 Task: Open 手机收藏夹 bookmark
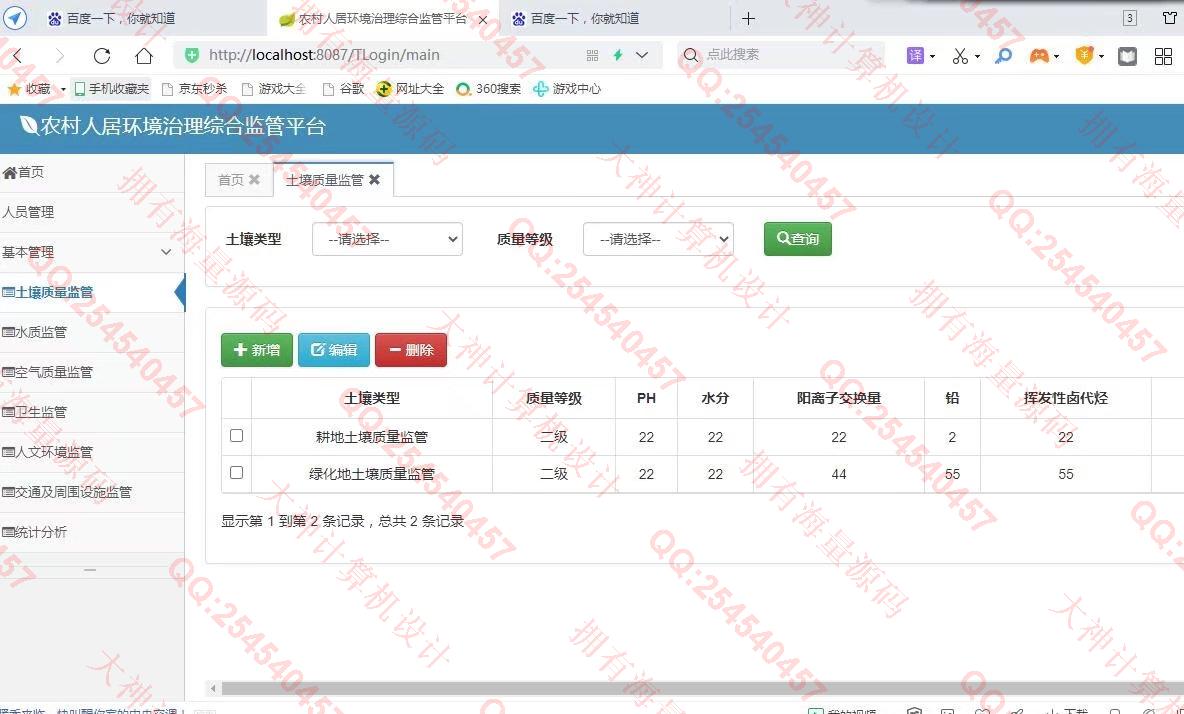click(111, 89)
